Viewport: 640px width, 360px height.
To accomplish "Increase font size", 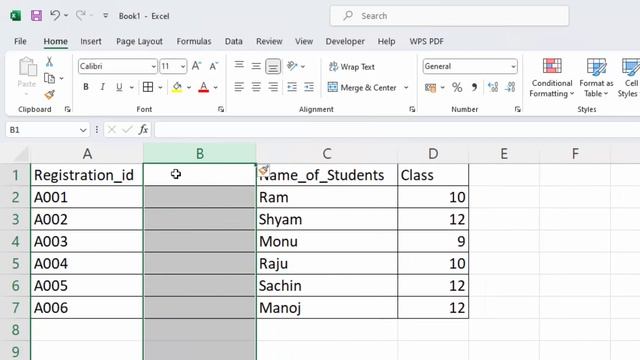I will tap(196, 66).
